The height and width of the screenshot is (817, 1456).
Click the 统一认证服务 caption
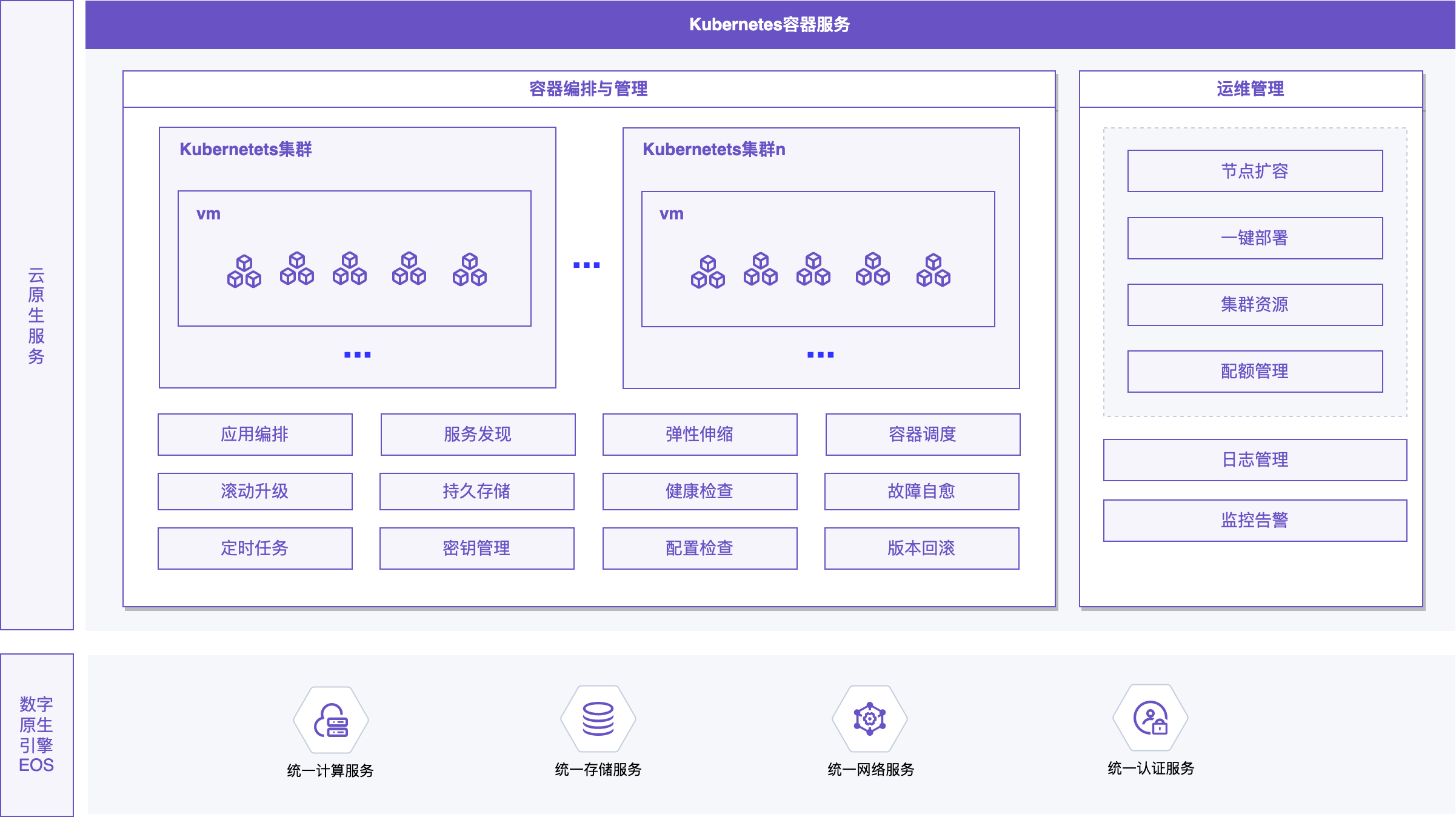tap(1151, 768)
